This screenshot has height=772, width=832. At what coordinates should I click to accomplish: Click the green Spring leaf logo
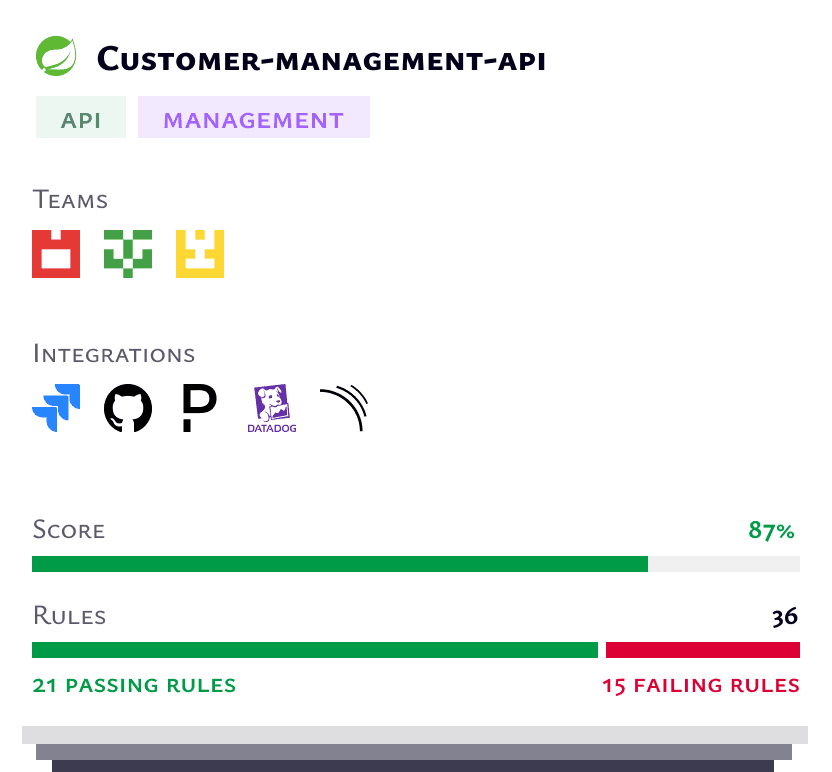[x=56, y=57]
